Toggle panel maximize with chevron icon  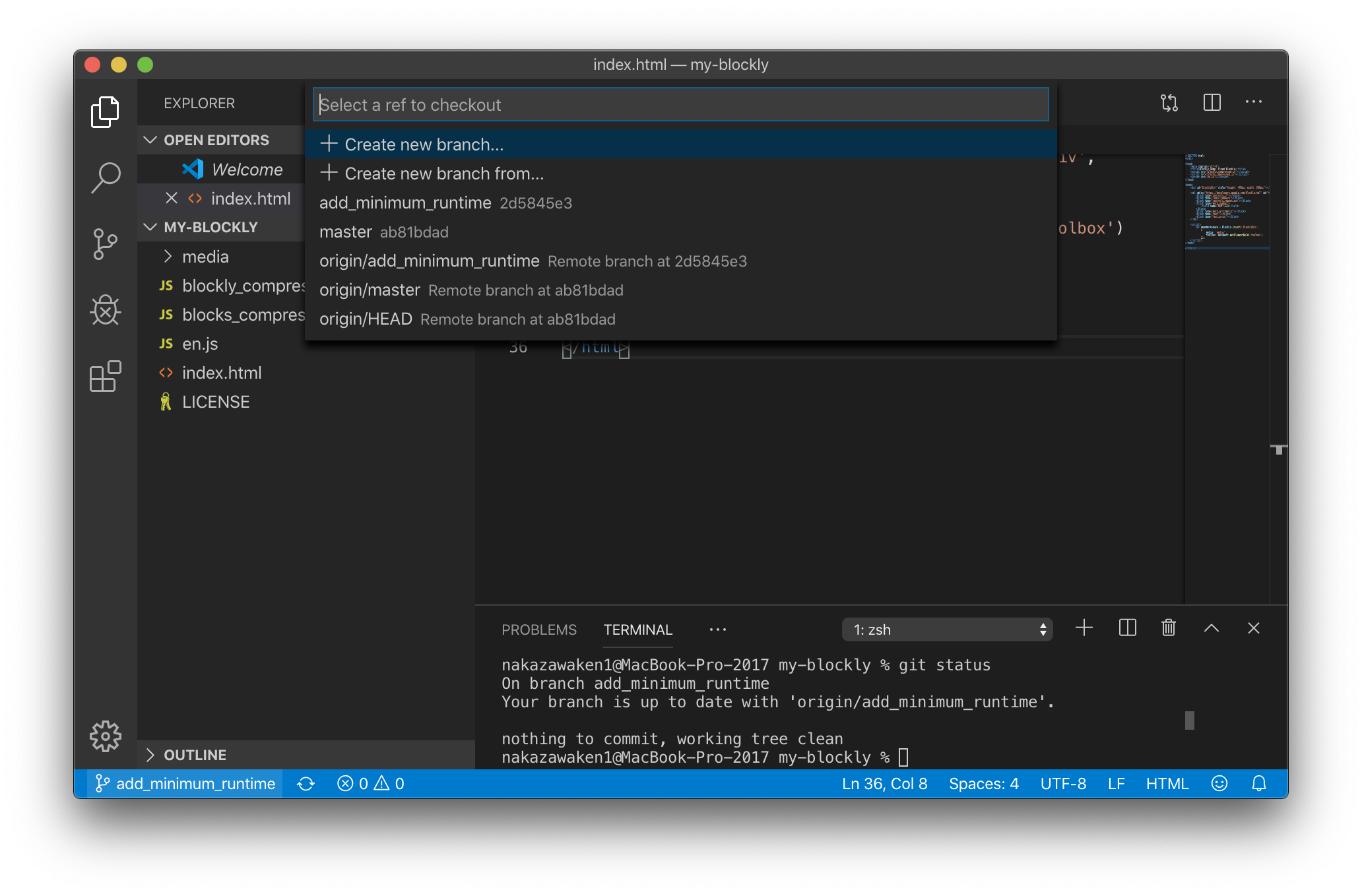pos(1211,628)
